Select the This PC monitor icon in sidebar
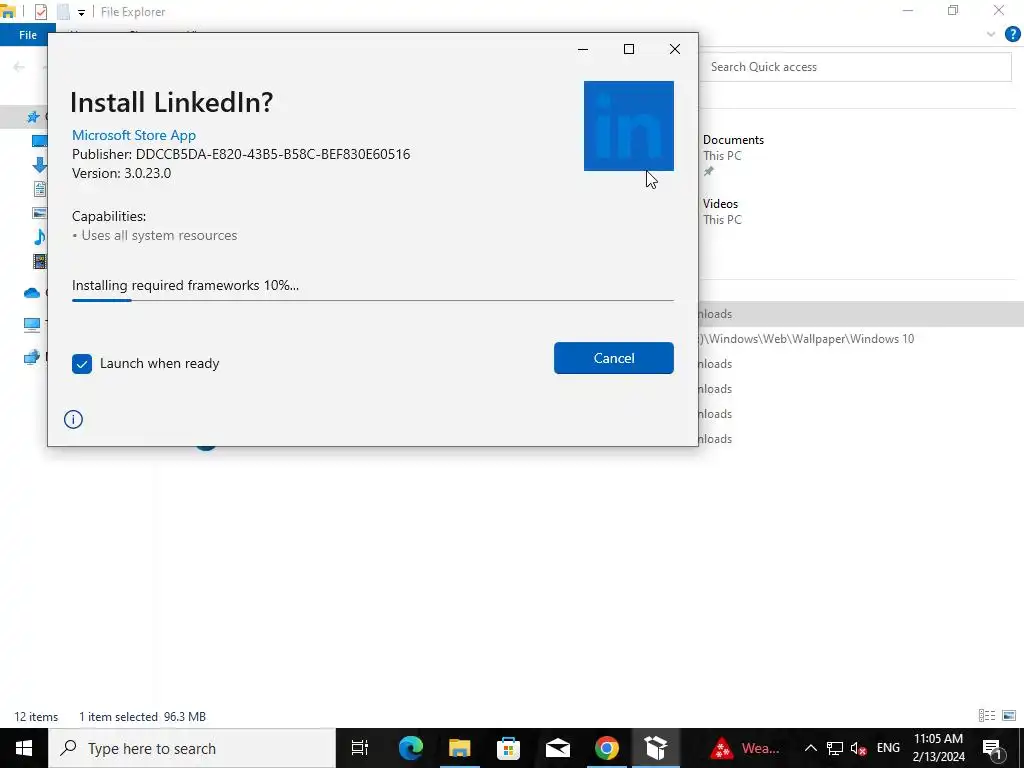1024x768 pixels. pos(32,324)
